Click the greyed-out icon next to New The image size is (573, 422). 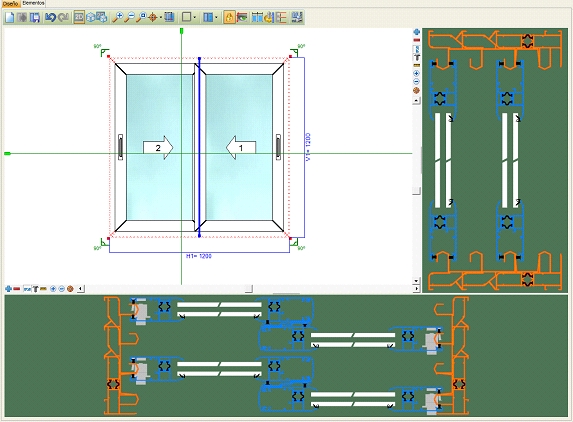click(22, 17)
